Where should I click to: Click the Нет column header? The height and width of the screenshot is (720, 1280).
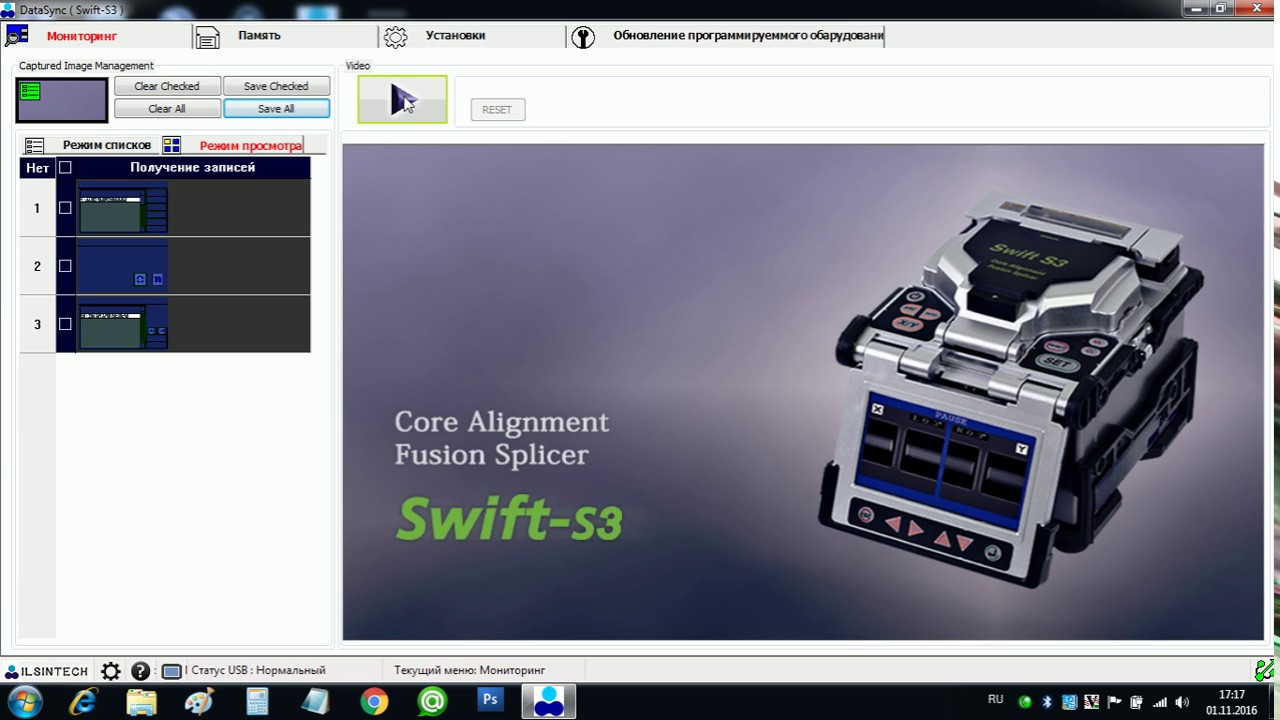pos(38,168)
